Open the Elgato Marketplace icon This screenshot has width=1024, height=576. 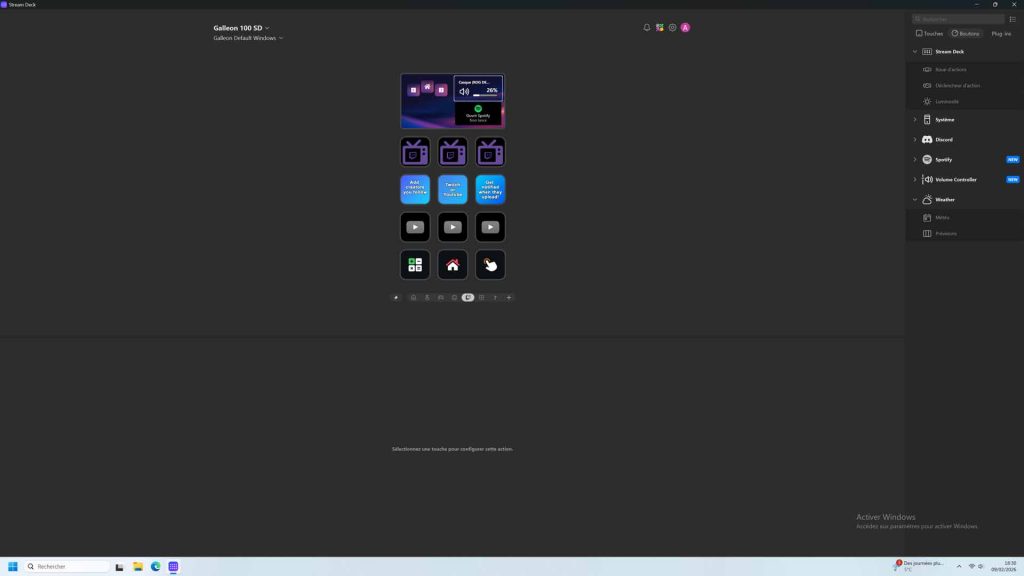[x=659, y=27]
